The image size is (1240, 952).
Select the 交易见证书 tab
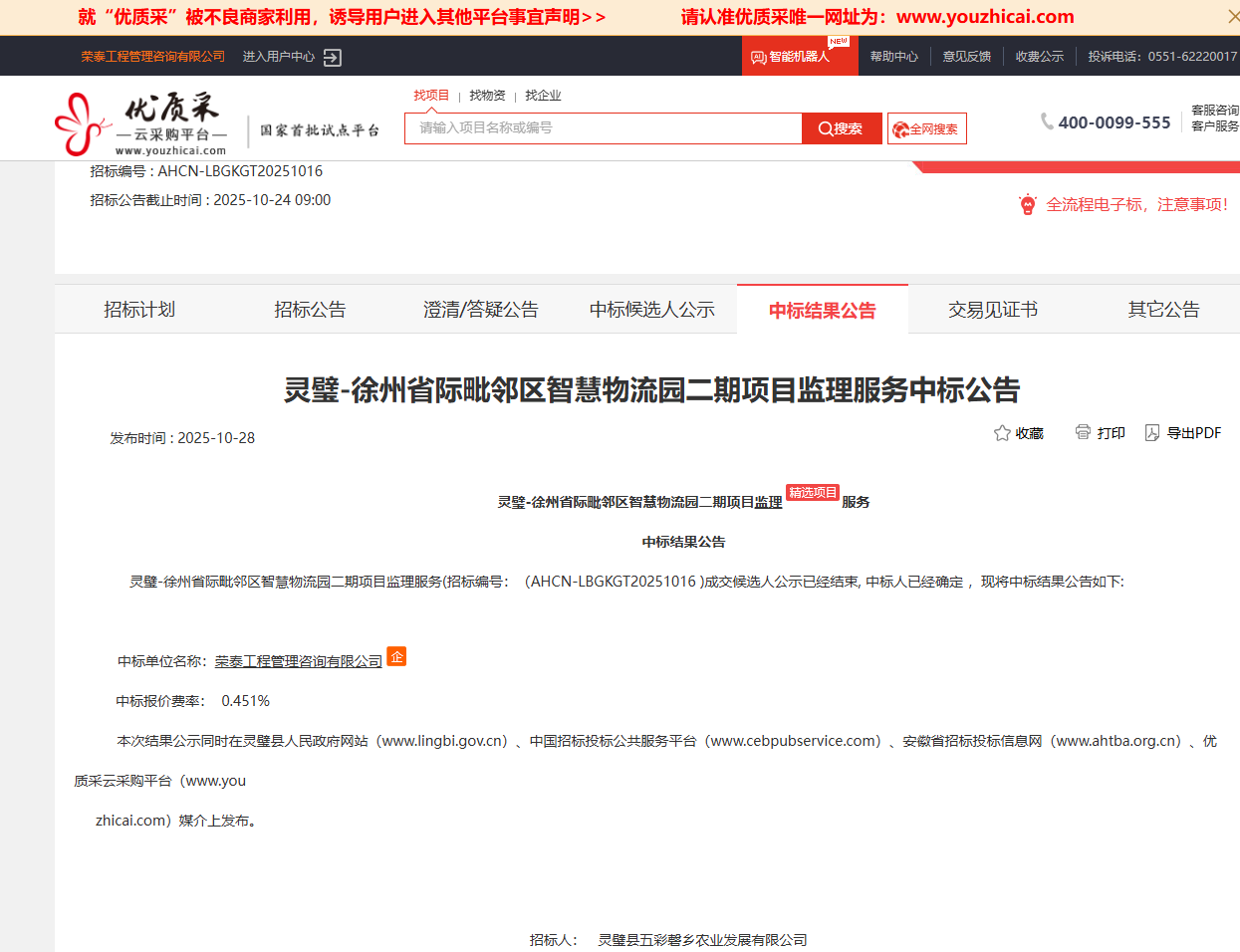tap(992, 310)
